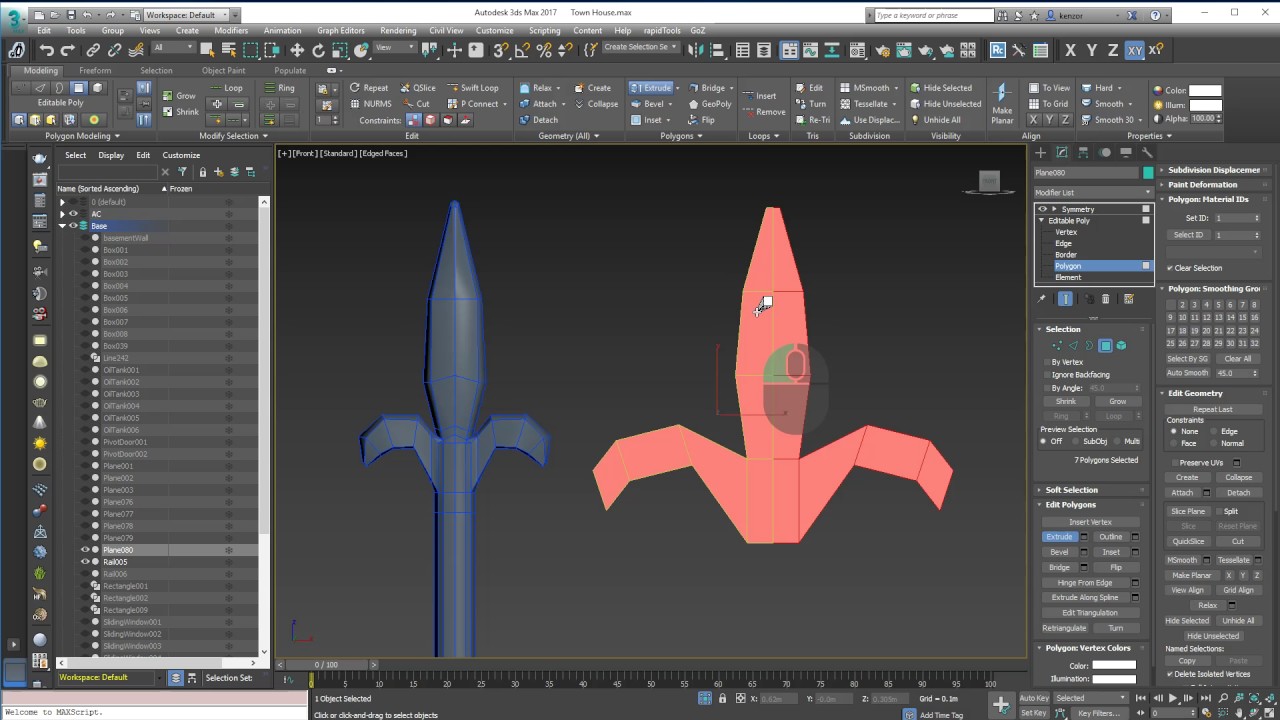Click the Auto Smooth button
Image resolution: width=1280 pixels, height=720 pixels.
[x=1187, y=373]
